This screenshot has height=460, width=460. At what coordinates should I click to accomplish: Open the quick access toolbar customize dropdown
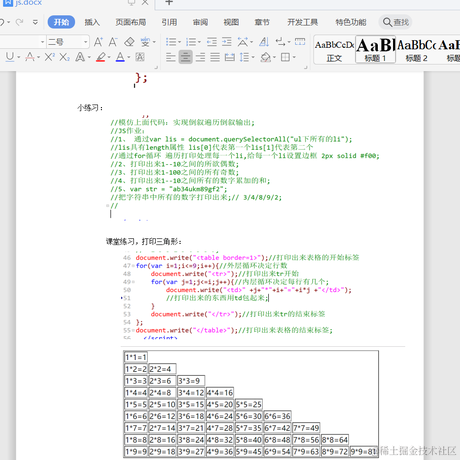click(35, 22)
